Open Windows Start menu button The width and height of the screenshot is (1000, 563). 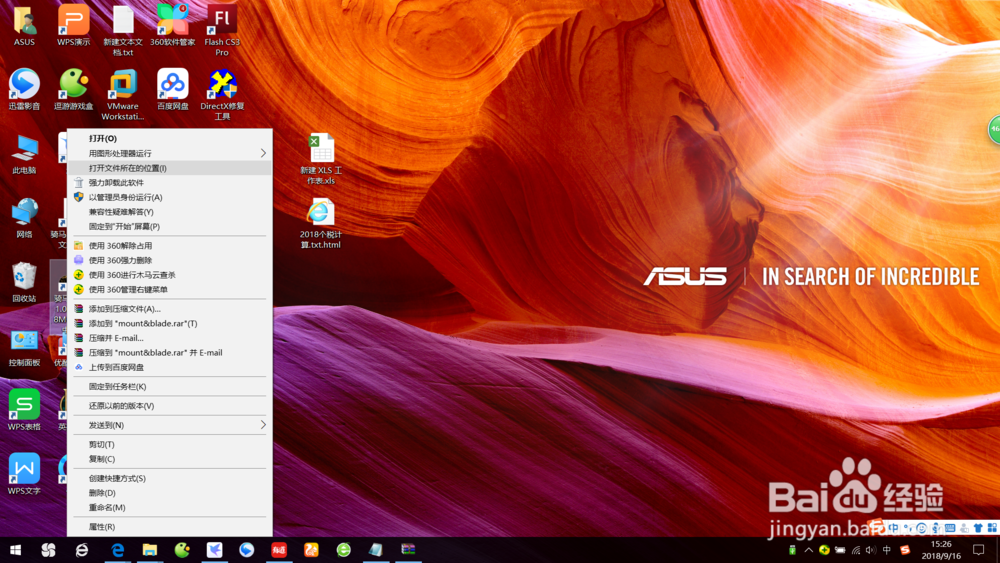coord(15,550)
